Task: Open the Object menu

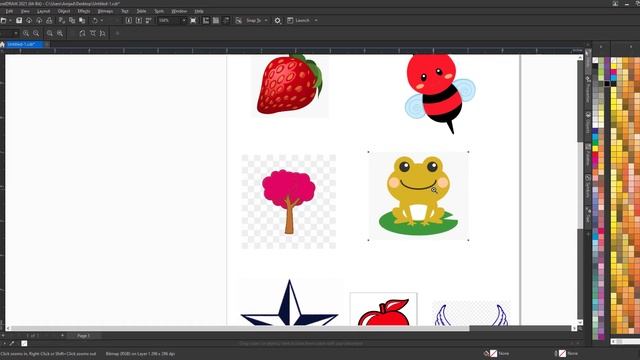Action: [x=64, y=11]
